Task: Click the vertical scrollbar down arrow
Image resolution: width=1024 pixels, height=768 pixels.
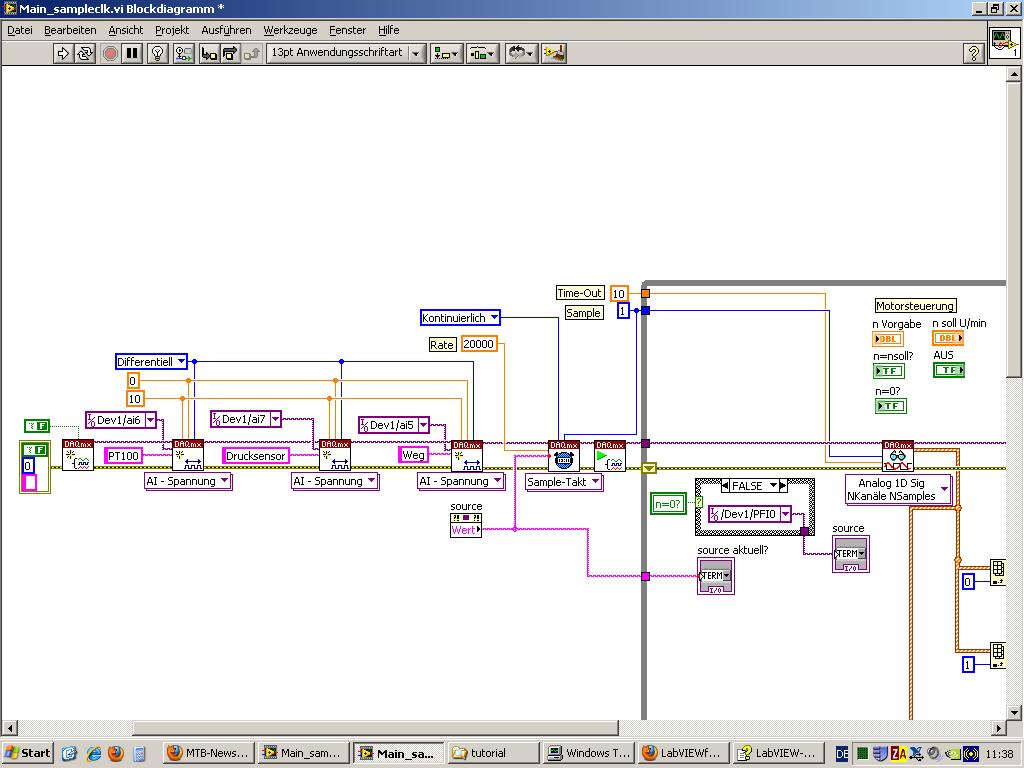Action: click(x=1014, y=712)
